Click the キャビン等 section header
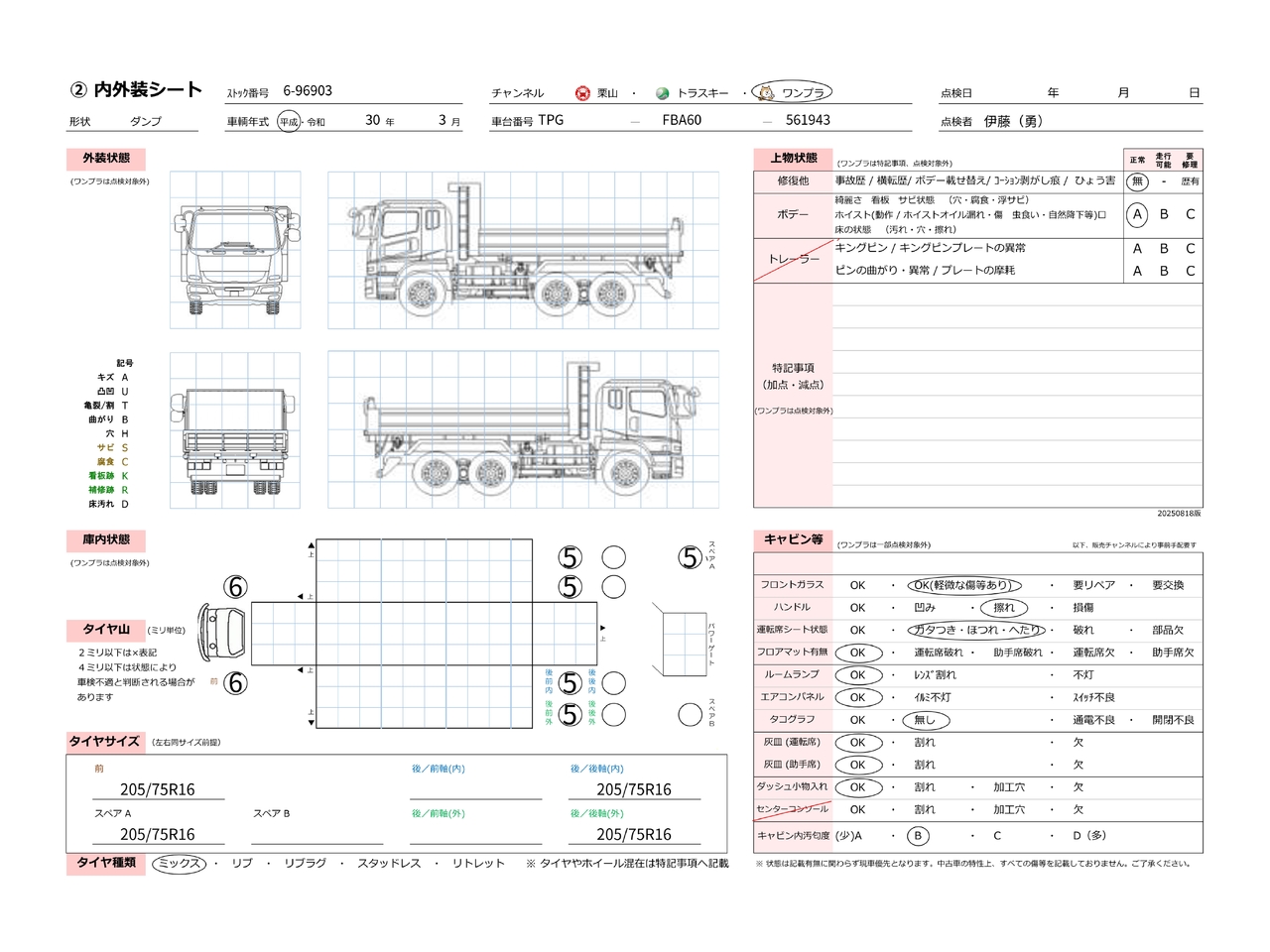This screenshot has width=1270, height=952. click(x=793, y=540)
